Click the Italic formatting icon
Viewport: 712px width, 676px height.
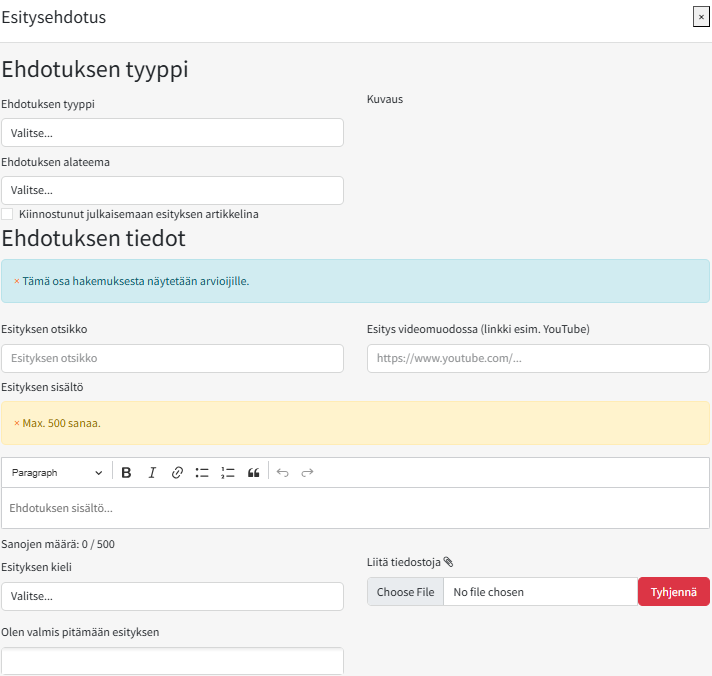(x=152, y=473)
